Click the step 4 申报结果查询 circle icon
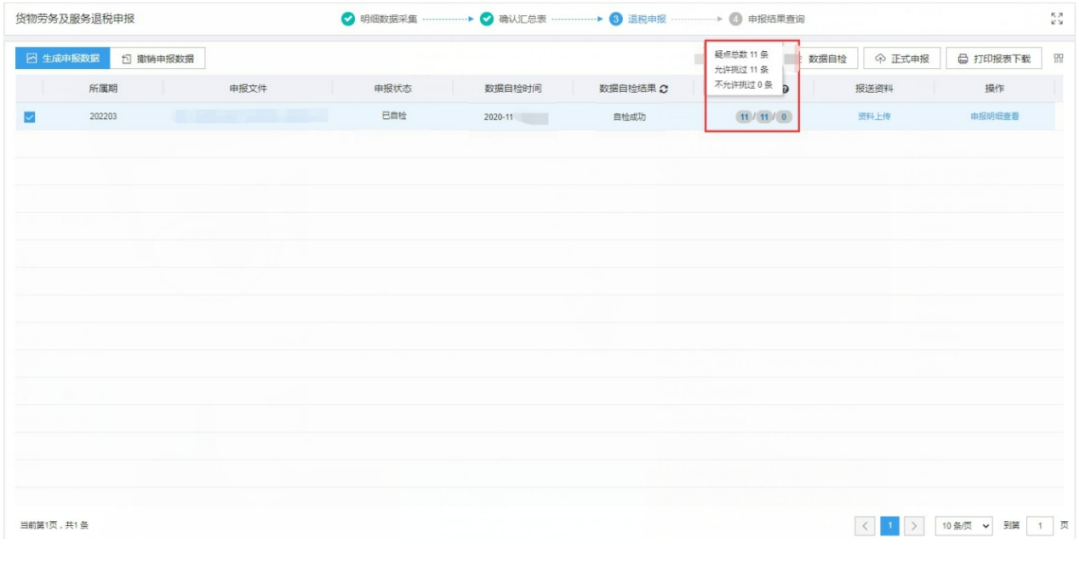1080x561 pixels. pos(736,19)
